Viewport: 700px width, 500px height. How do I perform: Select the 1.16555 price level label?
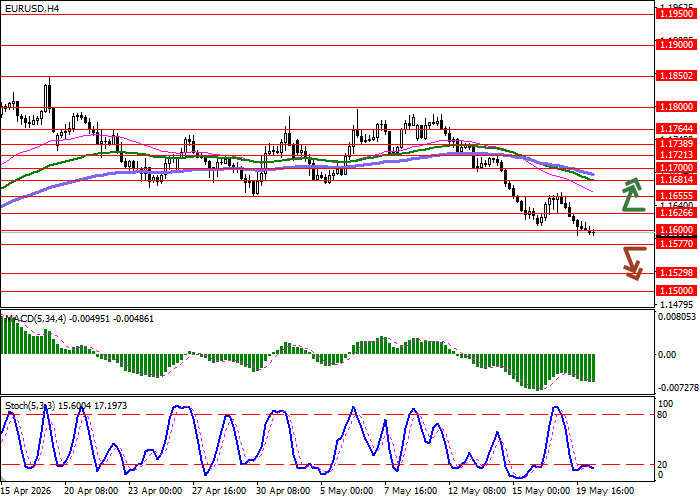[x=676, y=196]
